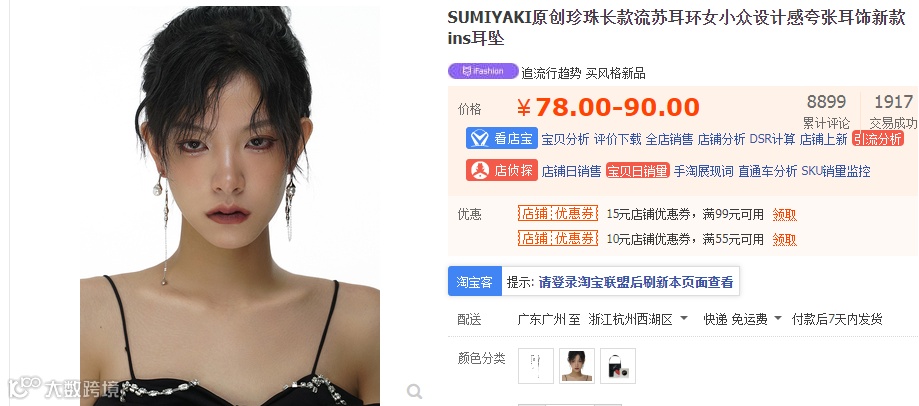Click the 请登录淘宝联盟后刷新本页面查看 prompt link
This screenshot has width=919, height=406.
(x=636, y=282)
